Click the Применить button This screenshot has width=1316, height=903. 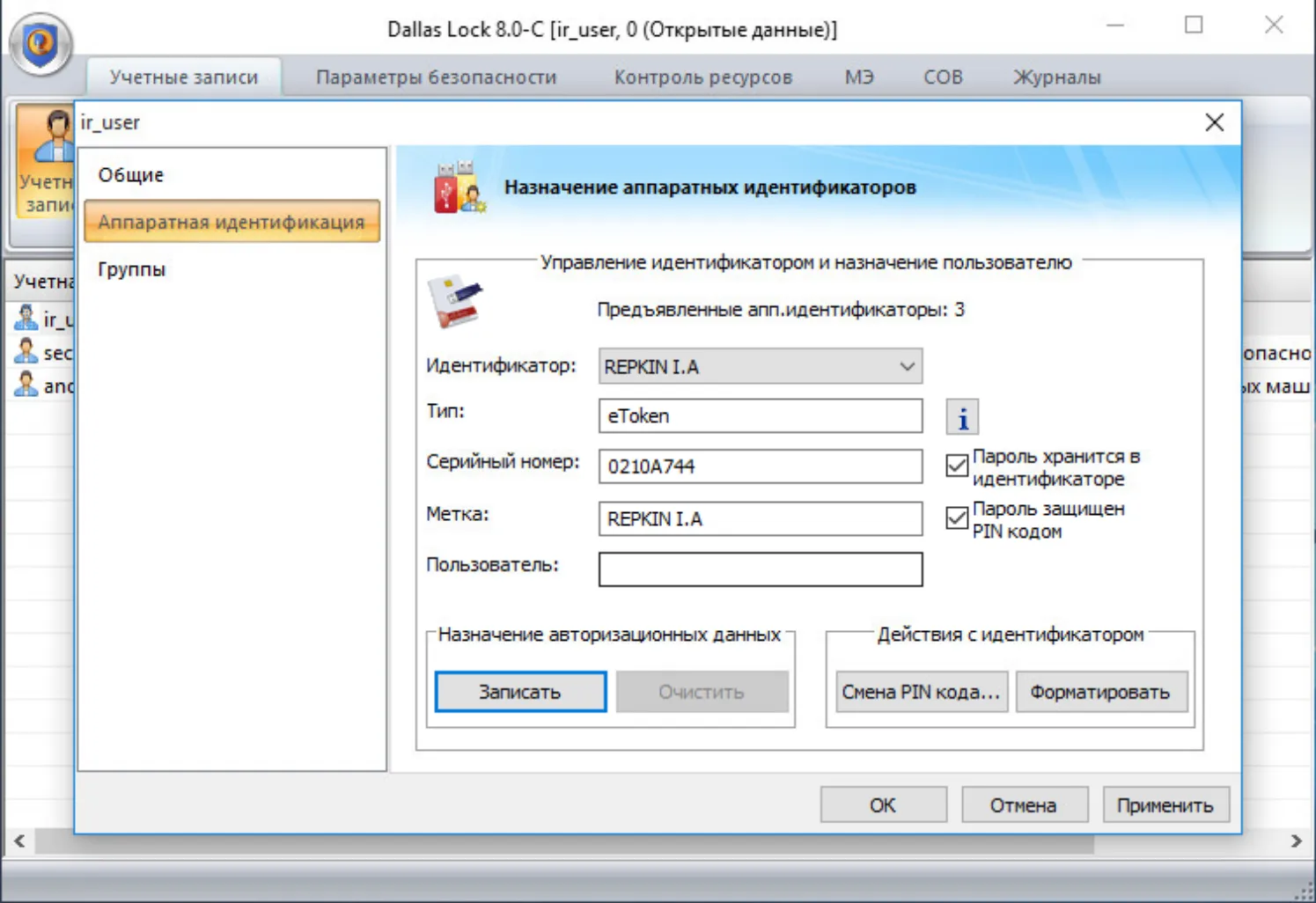1165,804
